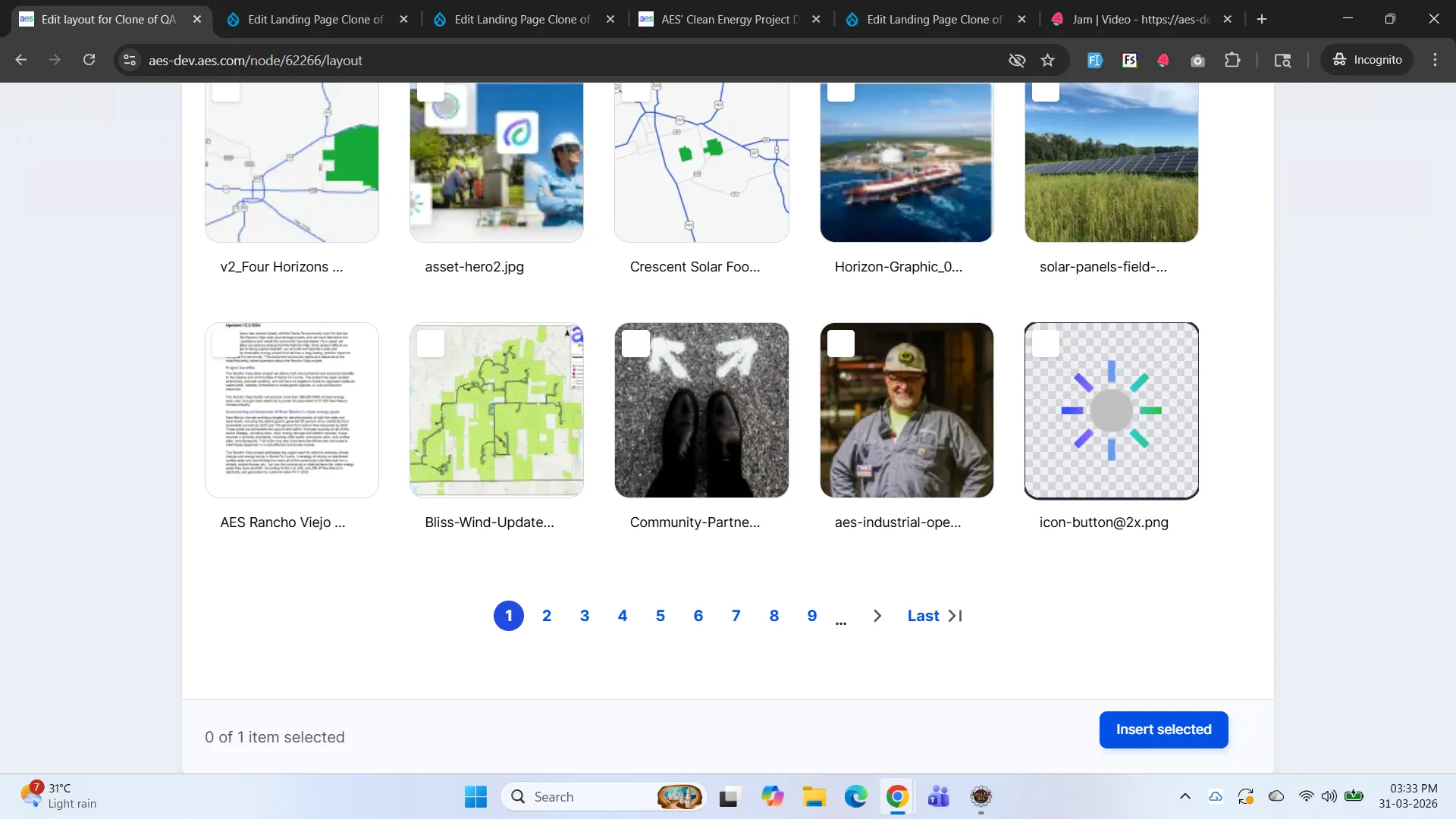
Task: Click the Windows taskbar Search box
Action: click(x=603, y=797)
